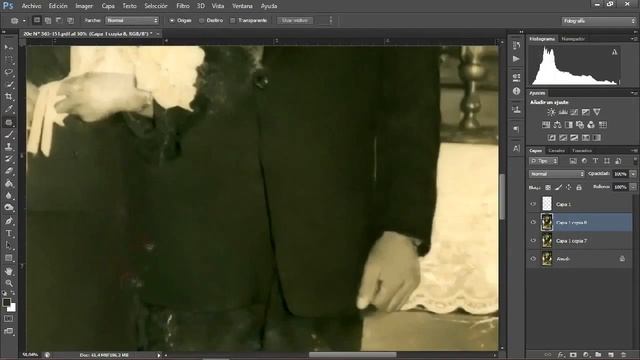Select the Lasso tool
640x360 pixels.
point(9,72)
